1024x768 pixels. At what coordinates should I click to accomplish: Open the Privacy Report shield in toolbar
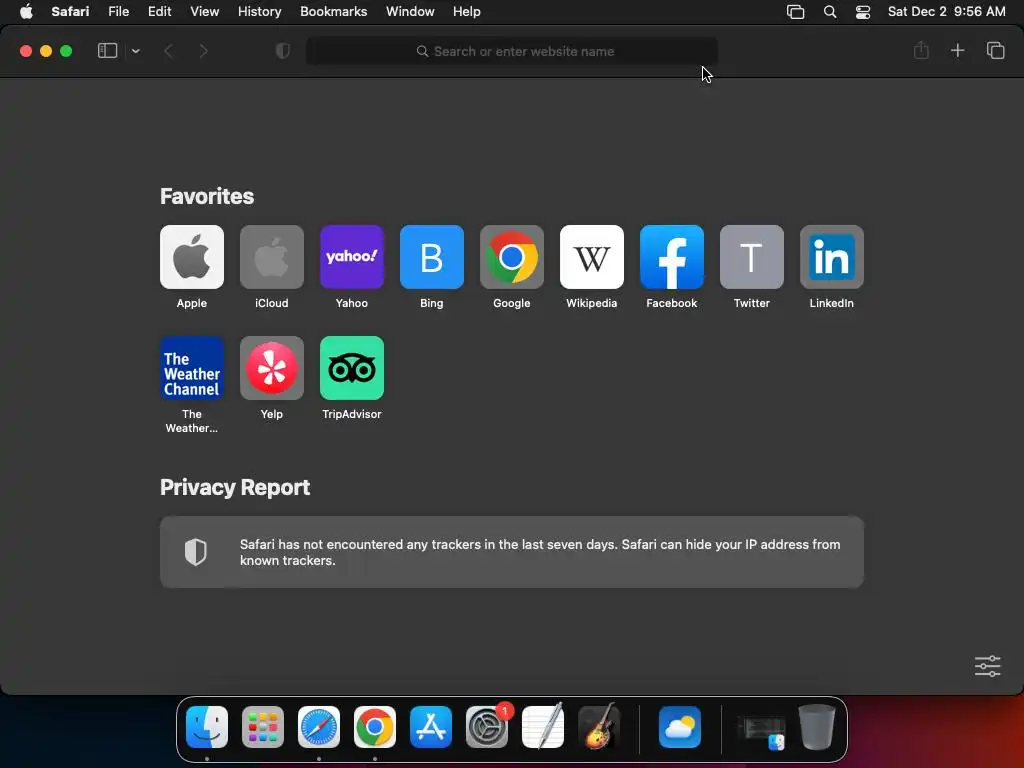coord(283,51)
